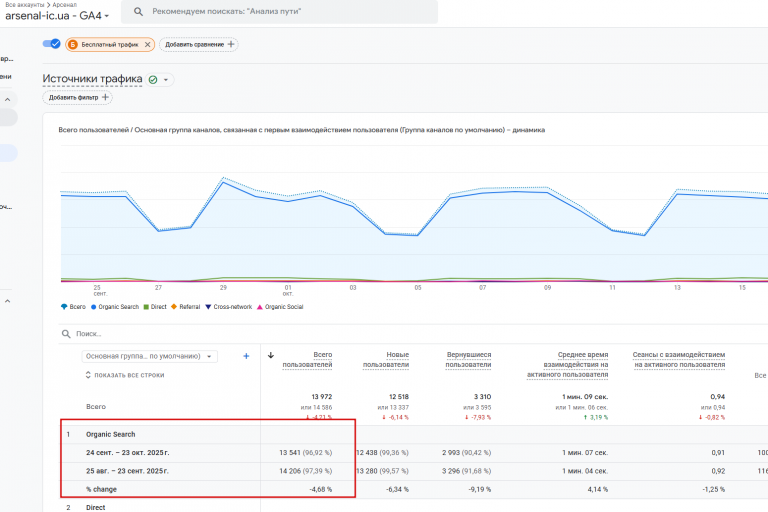Remove the Бесплатный трафик comparison chip
The width and height of the screenshot is (768, 512).
pos(147,45)
